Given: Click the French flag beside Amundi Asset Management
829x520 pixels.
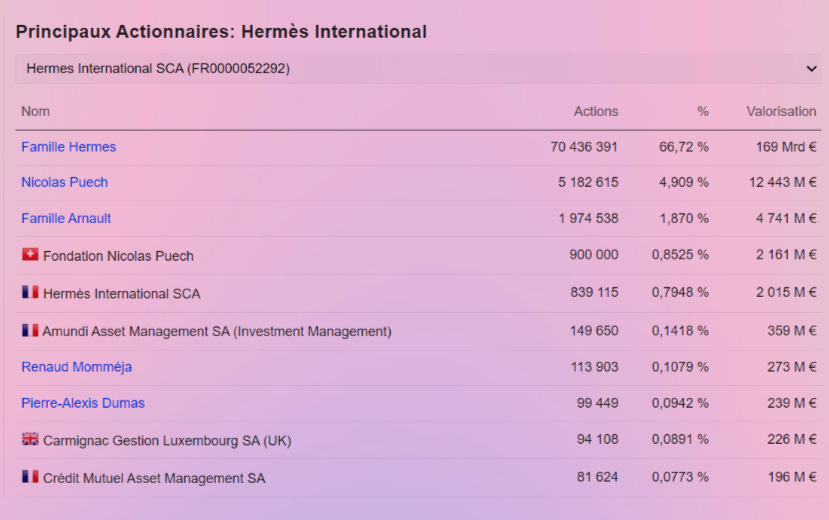Looking at the screenshot, I should pyautogui.click(x=30, y=330).
